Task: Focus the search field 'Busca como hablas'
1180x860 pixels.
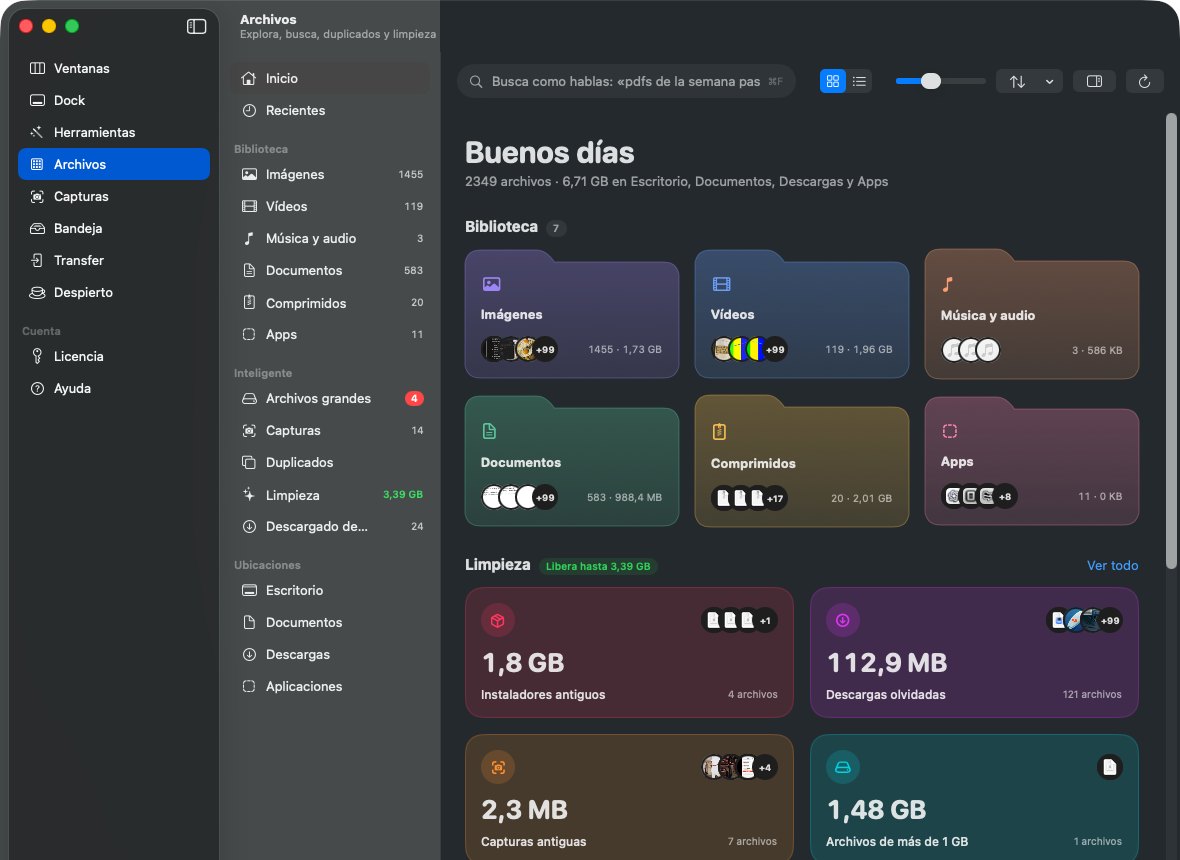Action: coord(626,81)
